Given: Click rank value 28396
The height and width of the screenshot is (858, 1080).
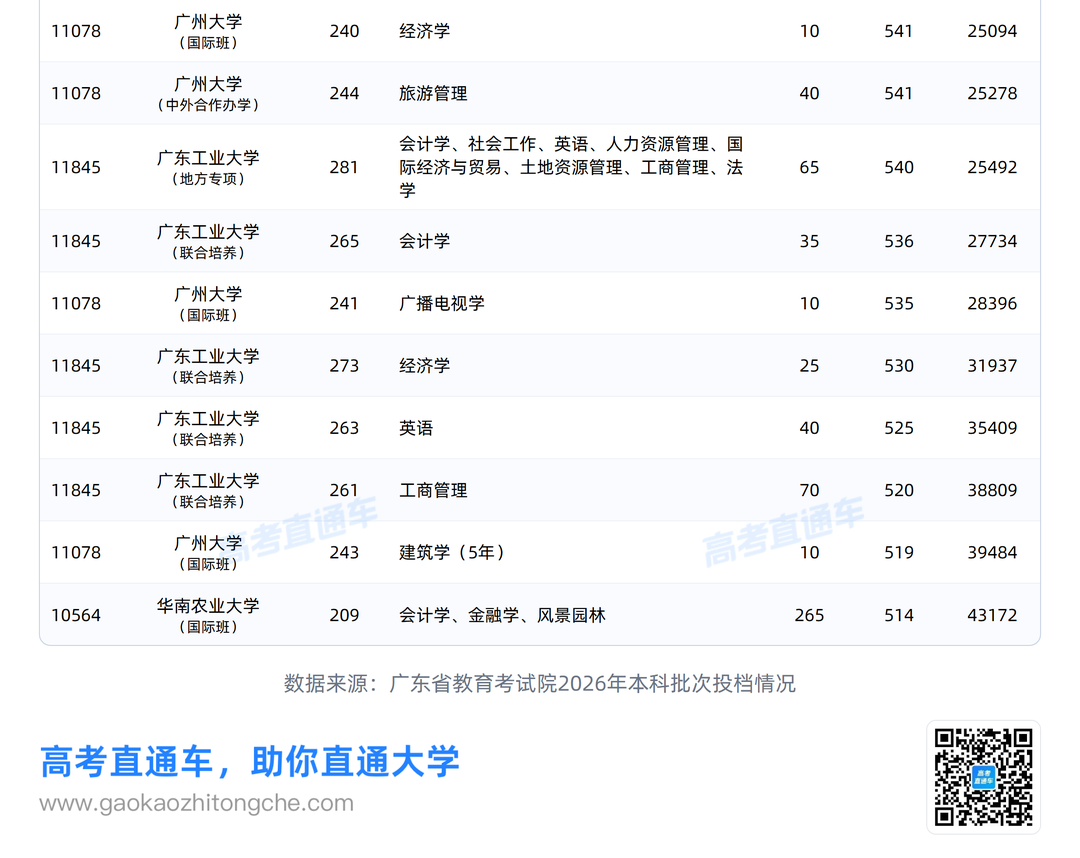Looking at the screenshot, I should [x=992, y=303].
